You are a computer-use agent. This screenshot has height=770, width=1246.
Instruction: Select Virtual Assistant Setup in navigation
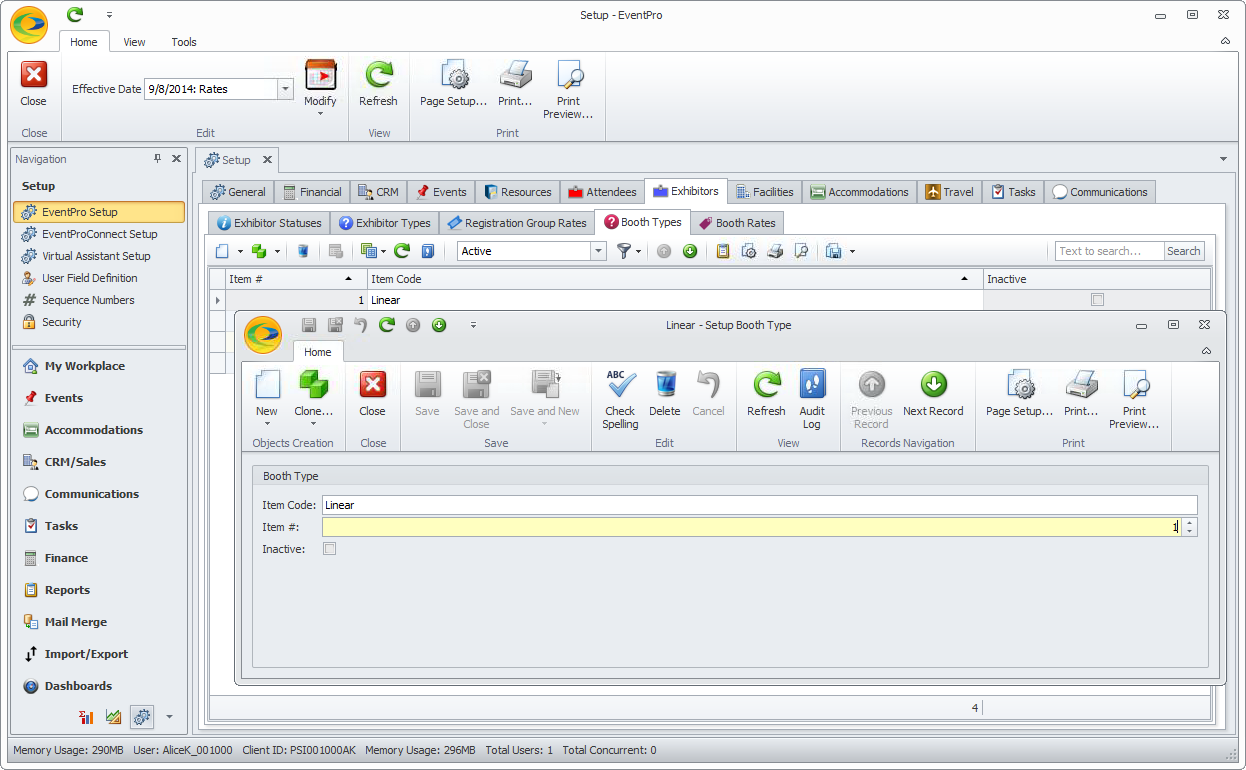tap(96, 256)
